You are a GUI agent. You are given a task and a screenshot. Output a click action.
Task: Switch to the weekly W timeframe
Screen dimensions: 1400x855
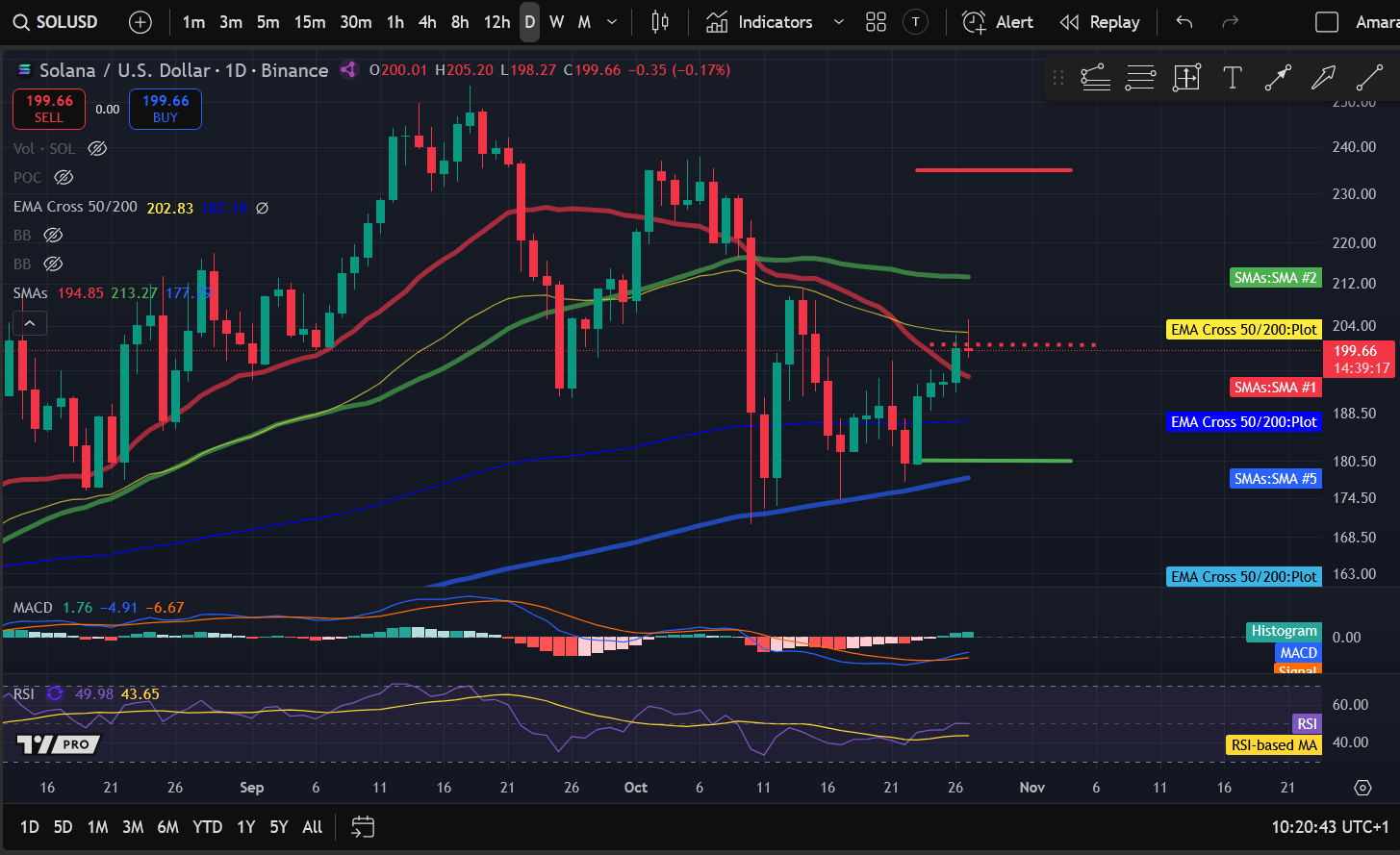click(x=556, y=21)
